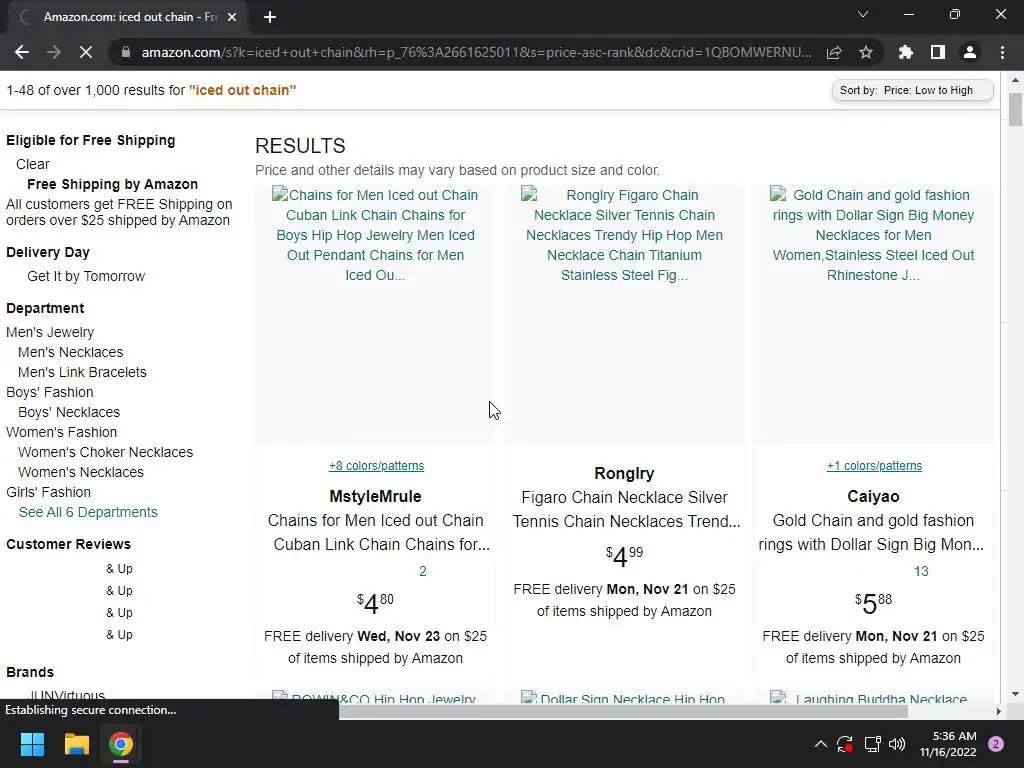Open the 13 ratings of Caiyao chain
Image resolution: width=1024 pixels, height=768 pixels.
pyautogui.click(x=921, y=571)
